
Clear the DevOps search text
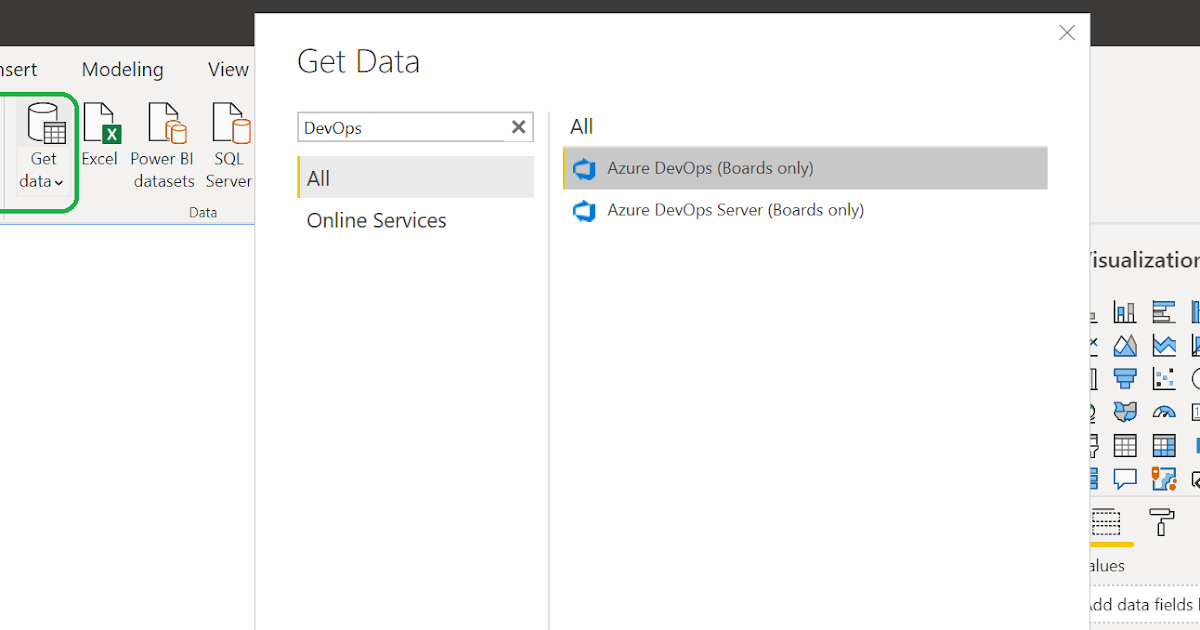[518, 127]
